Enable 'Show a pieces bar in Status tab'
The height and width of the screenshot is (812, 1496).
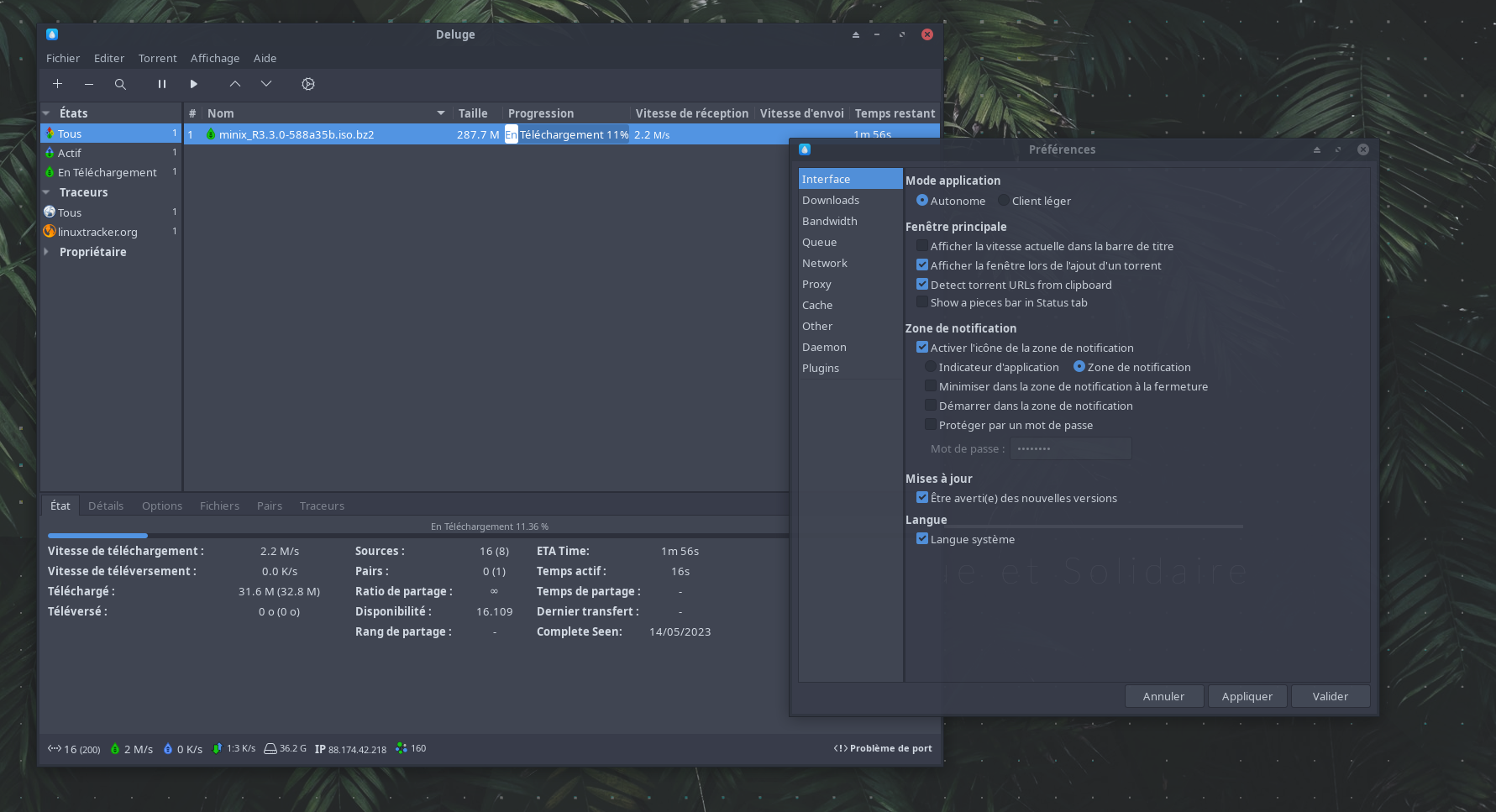[x=922, y=302]
